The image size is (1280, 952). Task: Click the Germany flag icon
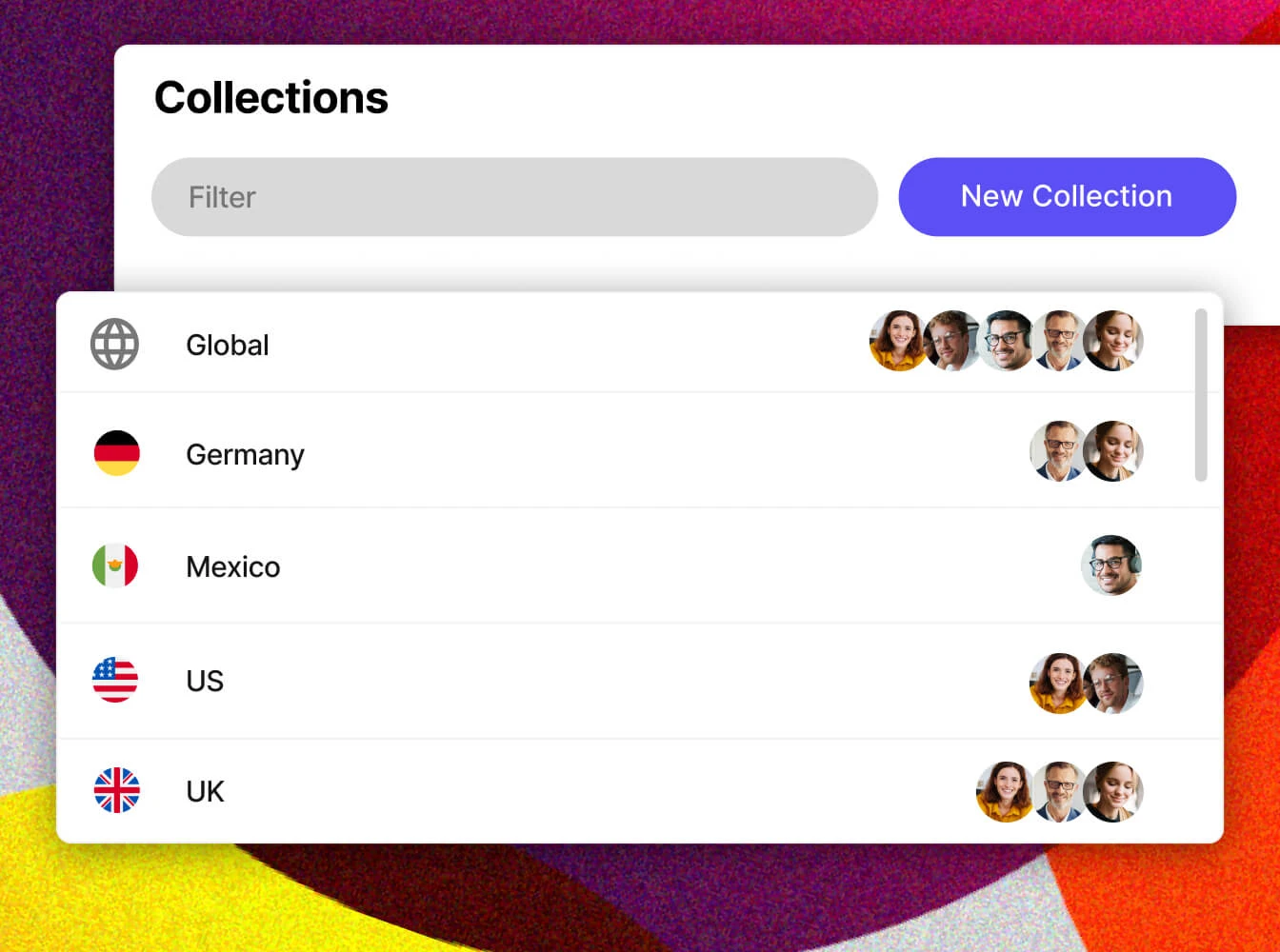tap(116, 453)
